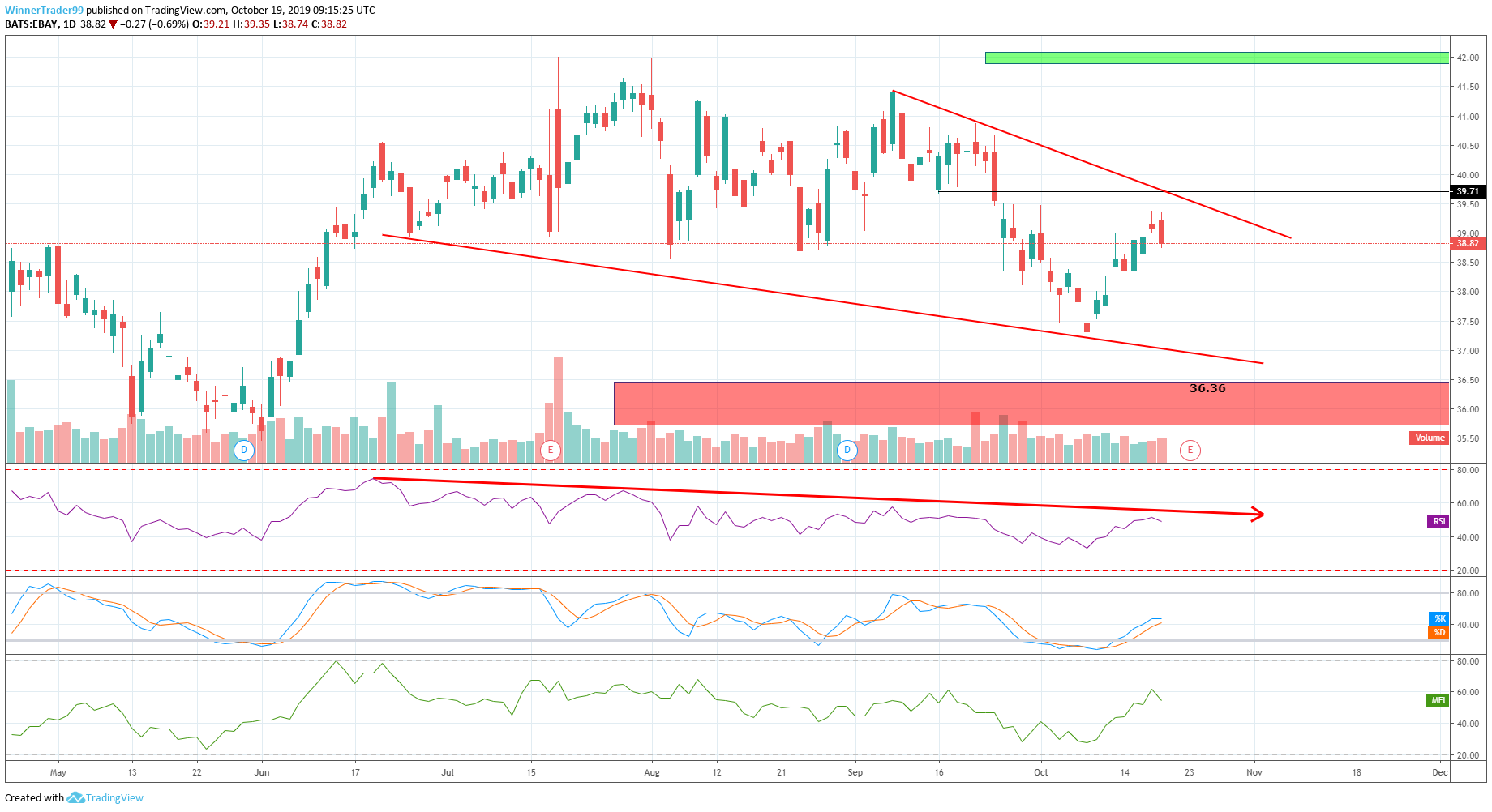The image size is (1492, 812).
Task: Click the blue D dividend marker near September
Action: coord(847,450)
